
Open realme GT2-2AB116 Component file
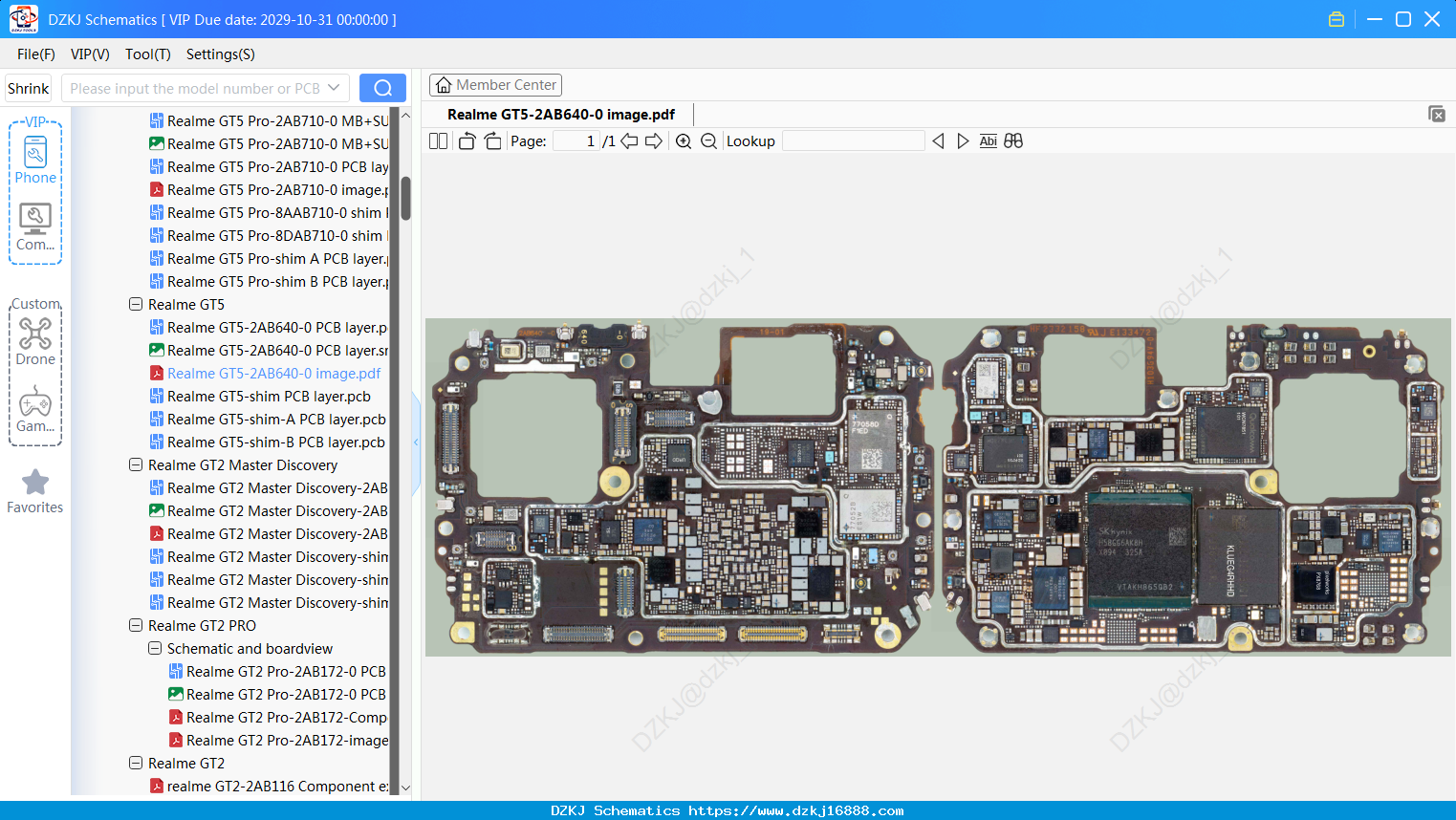tap(270, 786)
